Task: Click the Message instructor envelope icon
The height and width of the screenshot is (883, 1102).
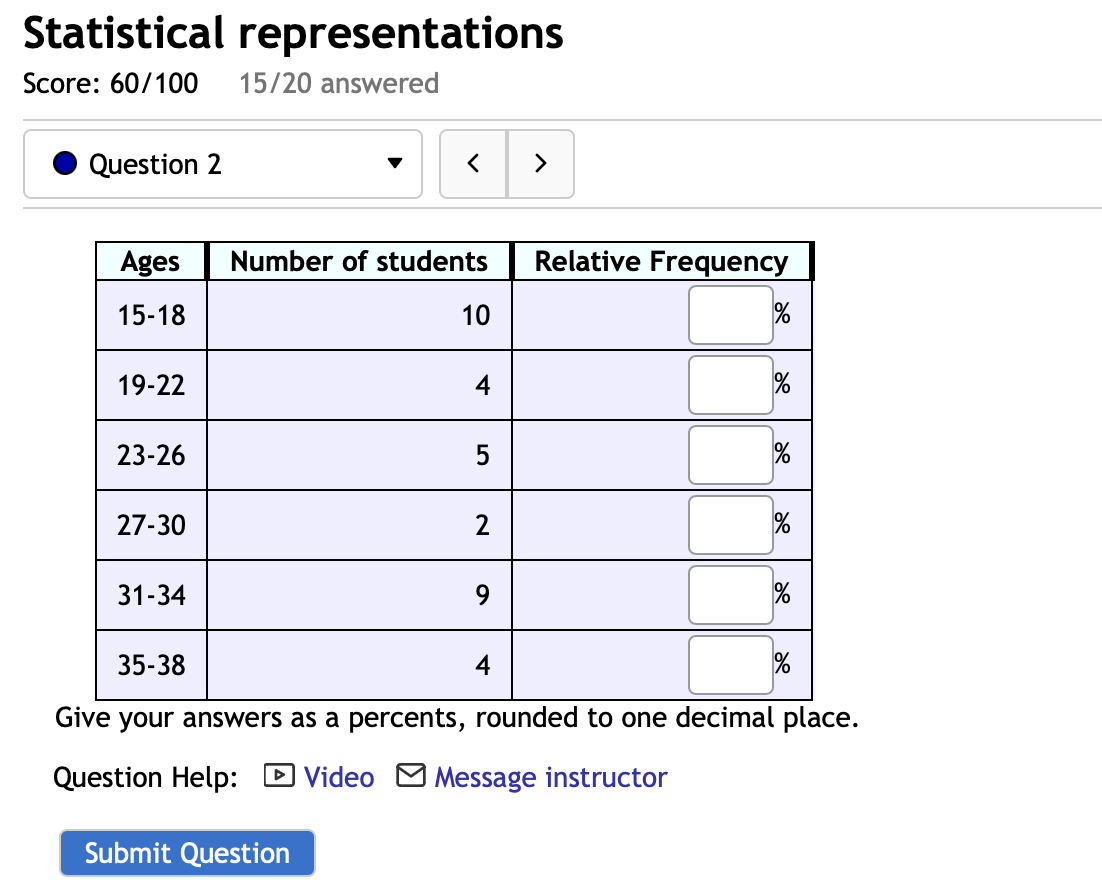Action: pyautogui.click(x=410, y=775)
